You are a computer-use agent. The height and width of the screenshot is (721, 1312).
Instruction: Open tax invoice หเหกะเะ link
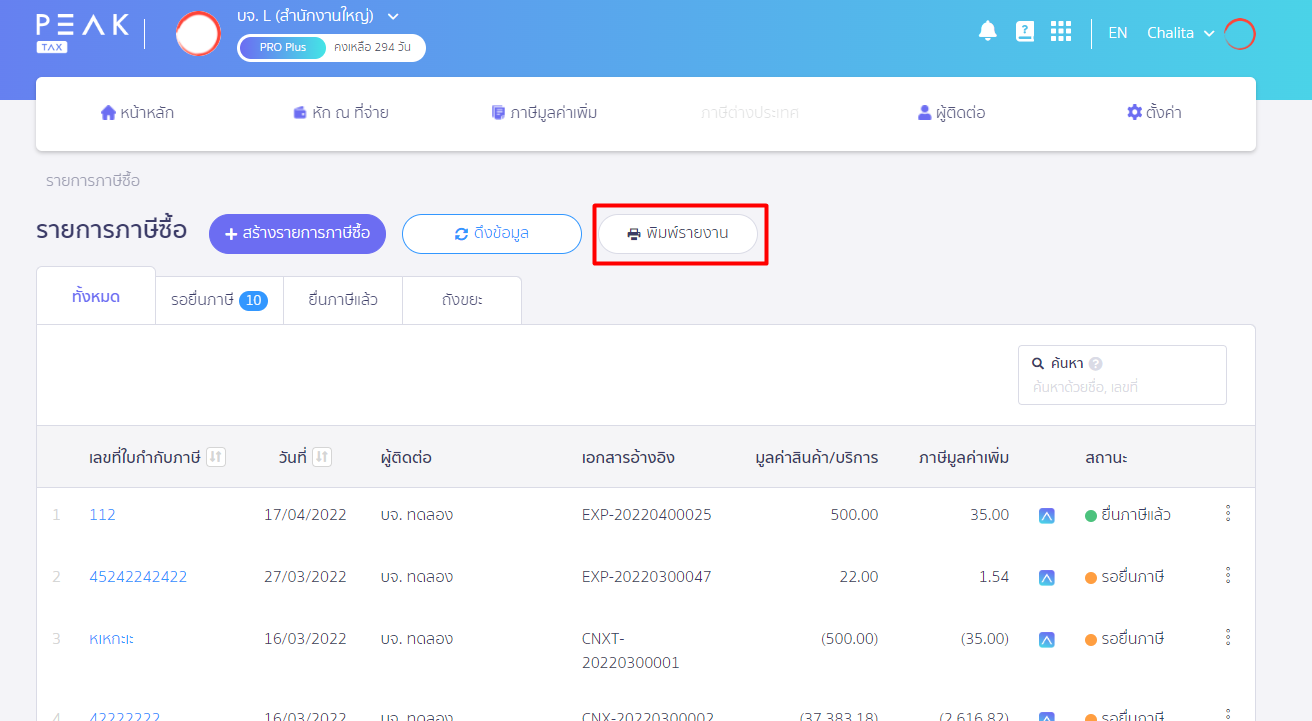coord(111,639)
